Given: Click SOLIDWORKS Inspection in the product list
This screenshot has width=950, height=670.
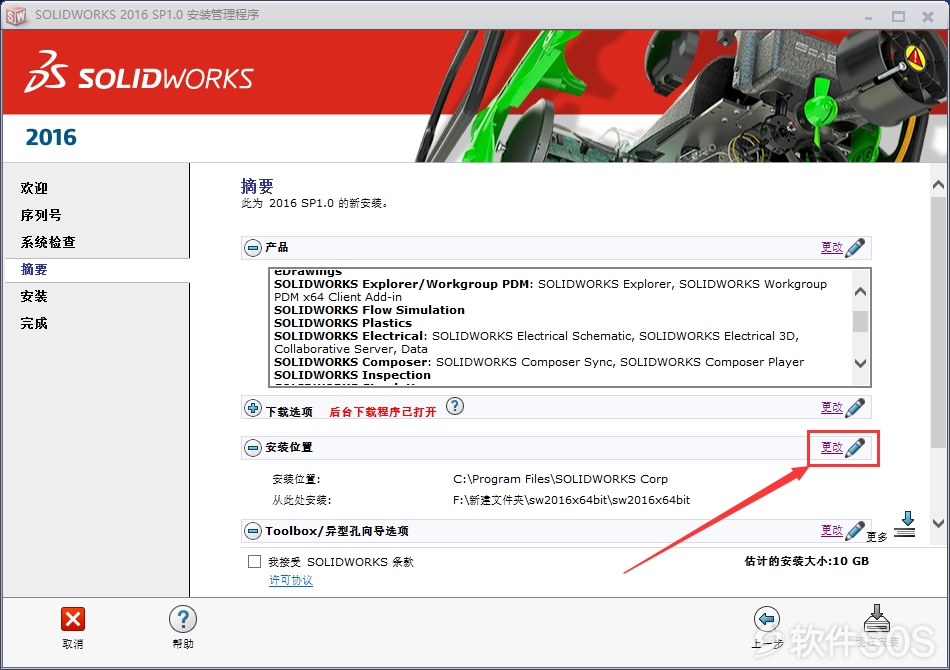Looking at the screenshot, I should pyautogui.click(x=353, y=375).
